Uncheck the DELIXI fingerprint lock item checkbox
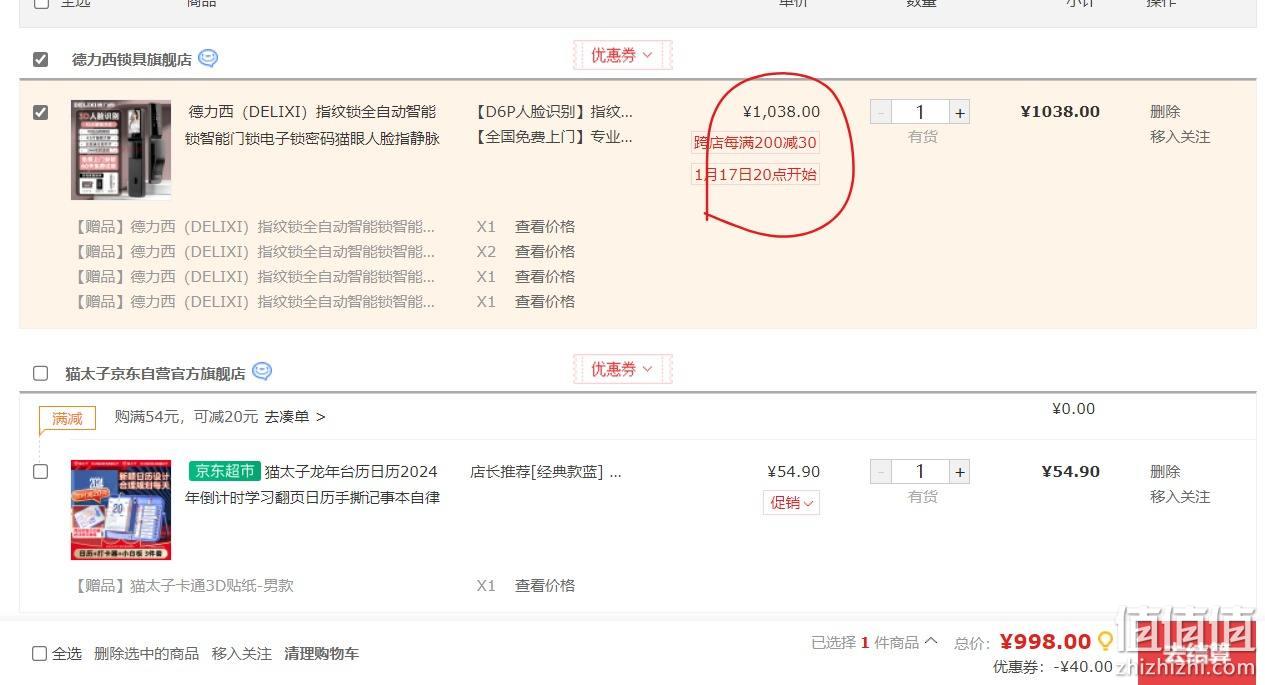 point(40,112)
